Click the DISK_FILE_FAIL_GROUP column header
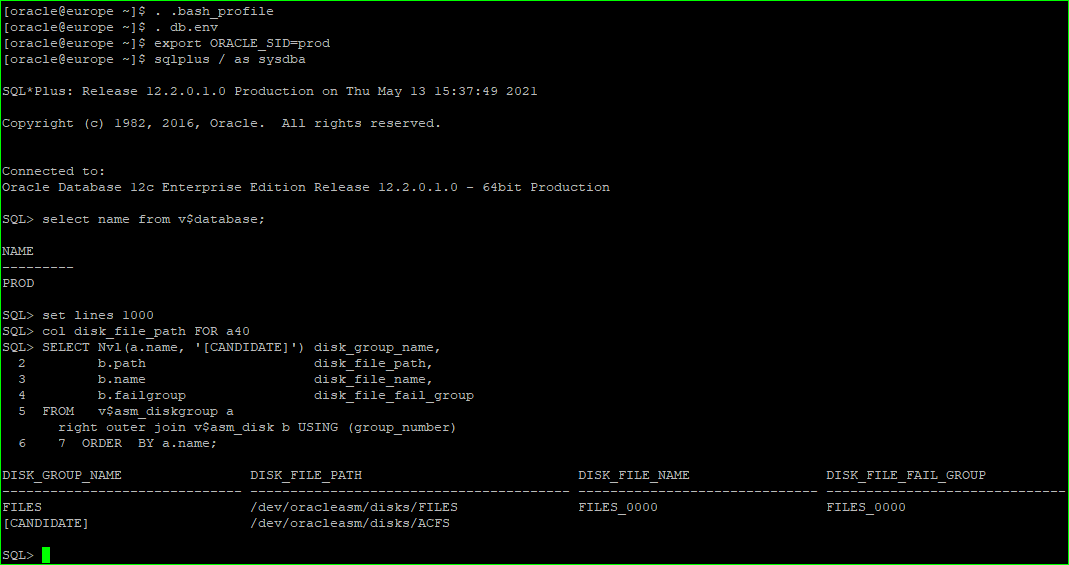Image resolution: width=1069 pixels, height=565 pixels. [x=906, y=475]
